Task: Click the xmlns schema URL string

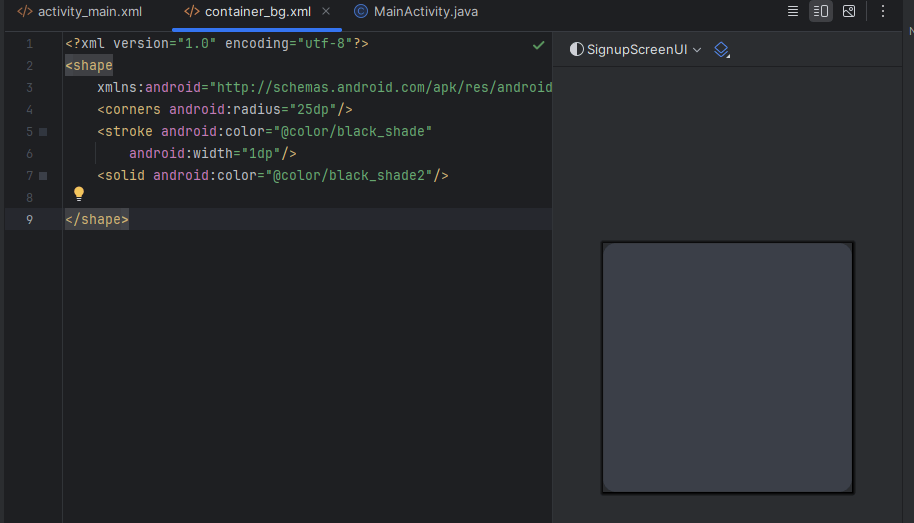Action: click(x=381, y=87)
